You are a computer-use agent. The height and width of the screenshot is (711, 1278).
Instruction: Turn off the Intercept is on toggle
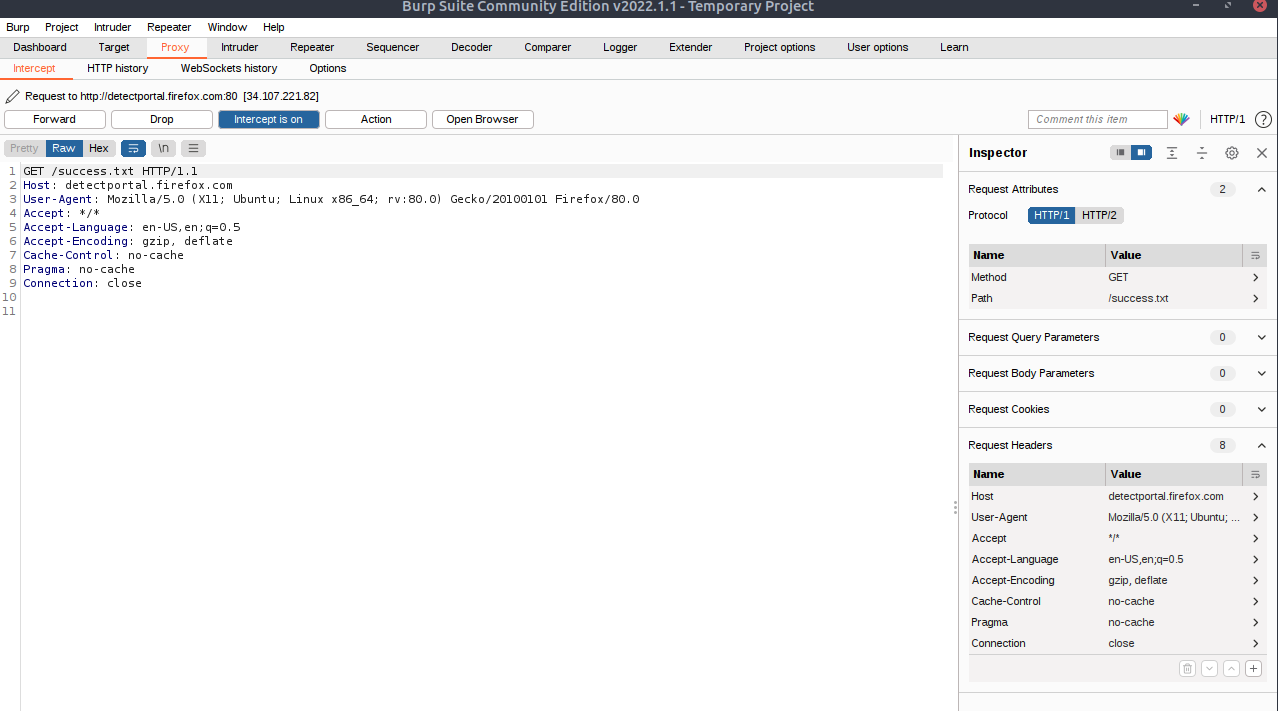268,119
